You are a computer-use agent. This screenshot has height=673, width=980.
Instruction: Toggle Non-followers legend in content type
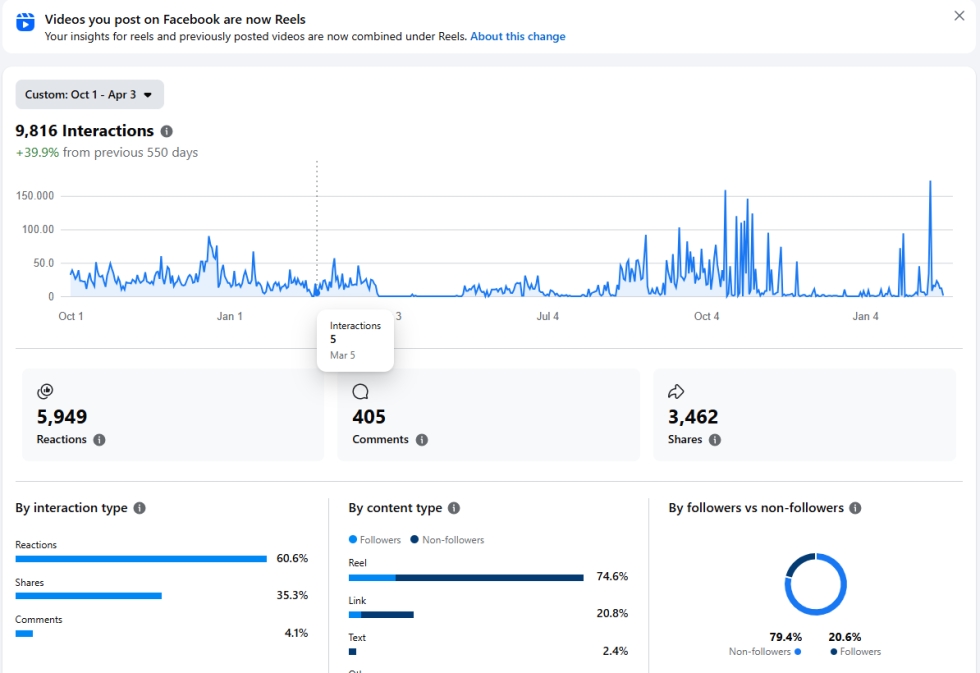[447, 540]
